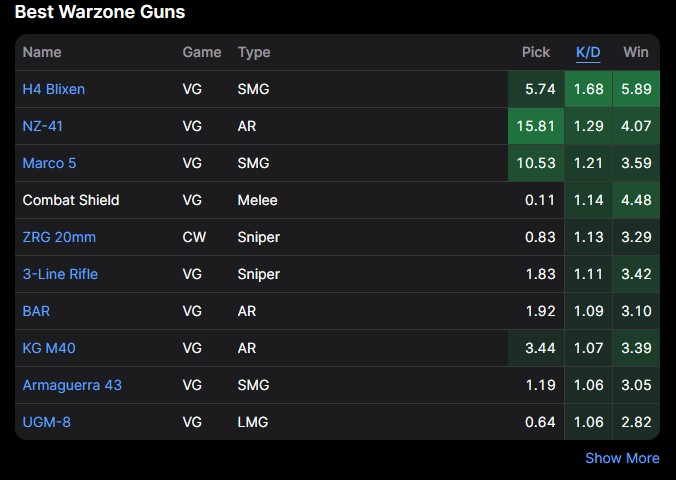Open the H4 Blixen weapon link

click(54, 89)
